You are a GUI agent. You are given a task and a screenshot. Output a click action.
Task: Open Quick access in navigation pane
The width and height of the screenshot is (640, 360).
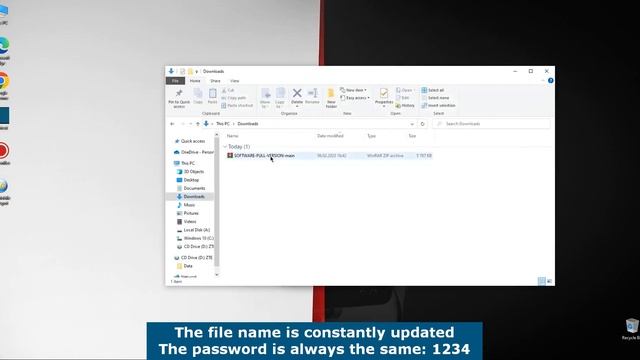[x=193, y=141]
